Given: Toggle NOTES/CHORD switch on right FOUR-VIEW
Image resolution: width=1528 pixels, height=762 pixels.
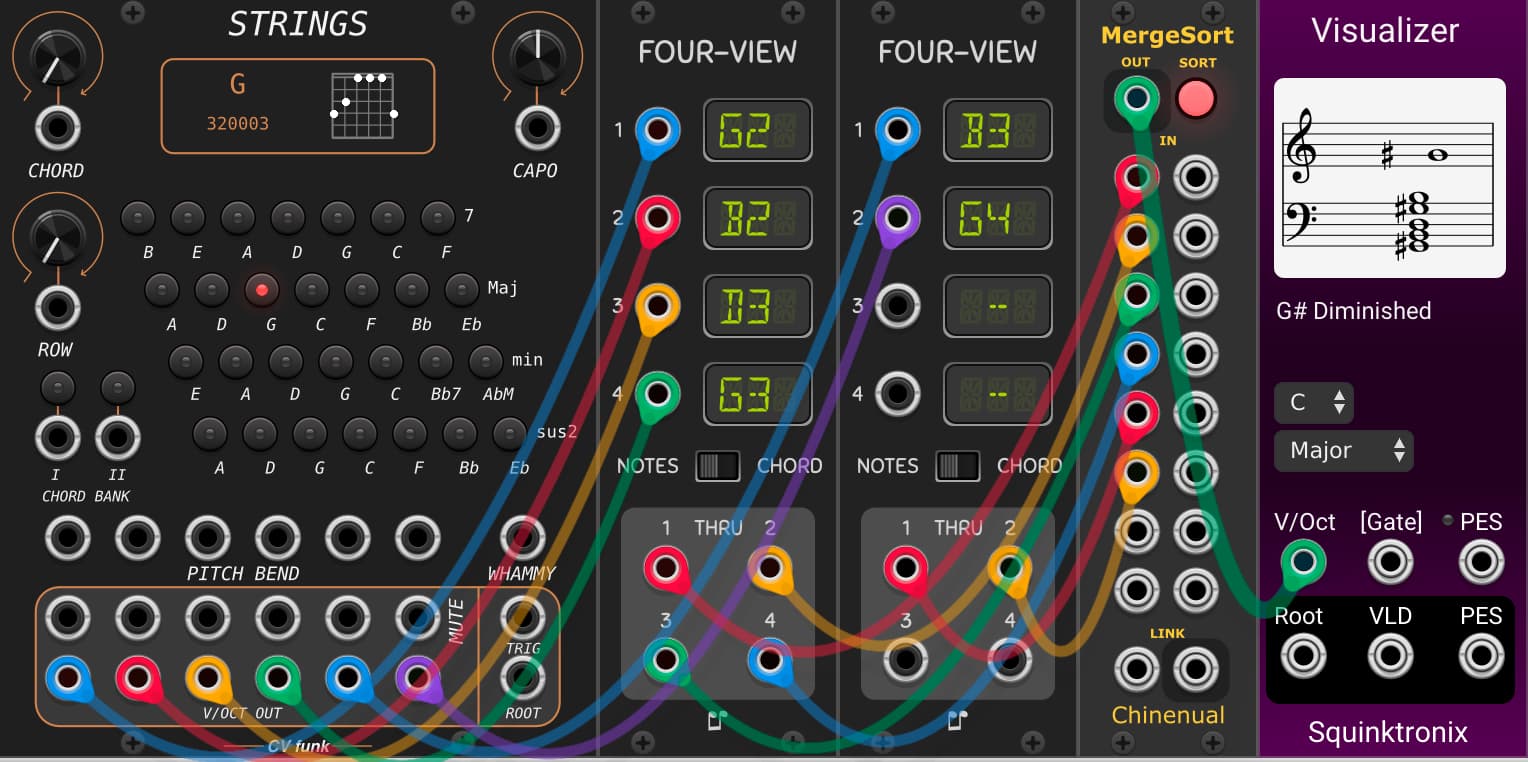Looking at the screenshot, I should click(957, 466).
